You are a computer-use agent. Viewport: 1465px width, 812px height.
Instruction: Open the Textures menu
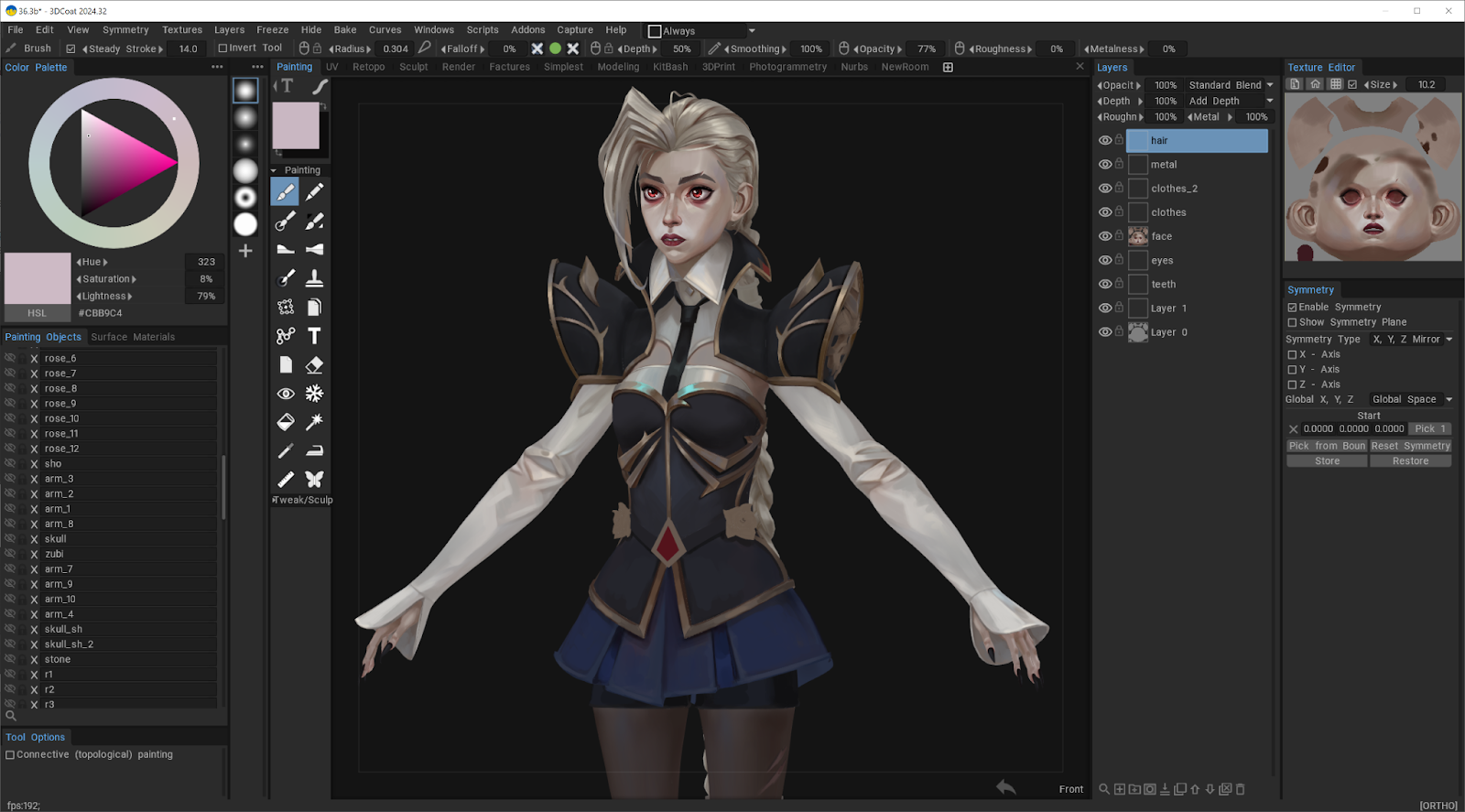pyautogui.click(x=182, y=30)
